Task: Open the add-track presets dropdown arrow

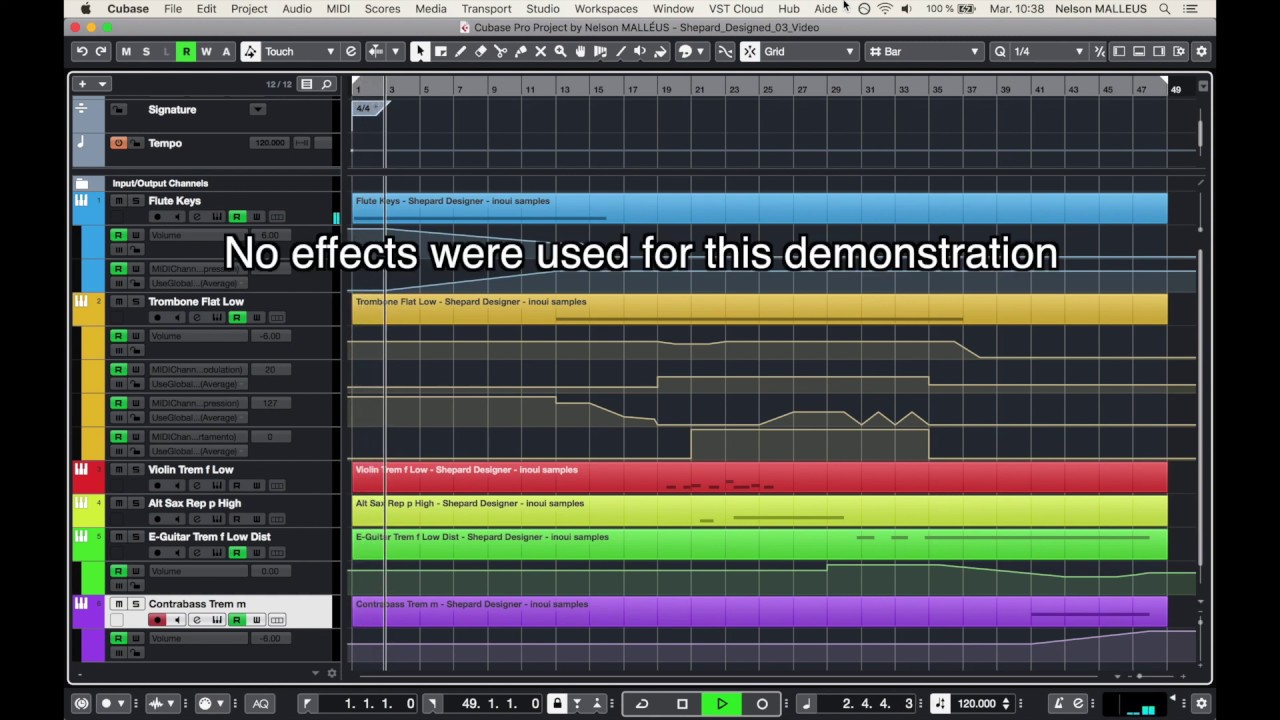Action: (x=102, y=85)
